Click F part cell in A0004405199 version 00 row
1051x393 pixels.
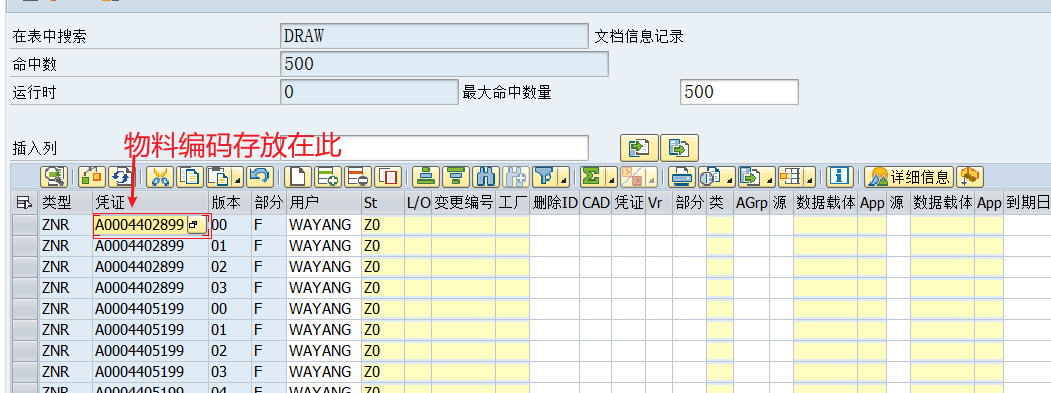tap(269, 309)
